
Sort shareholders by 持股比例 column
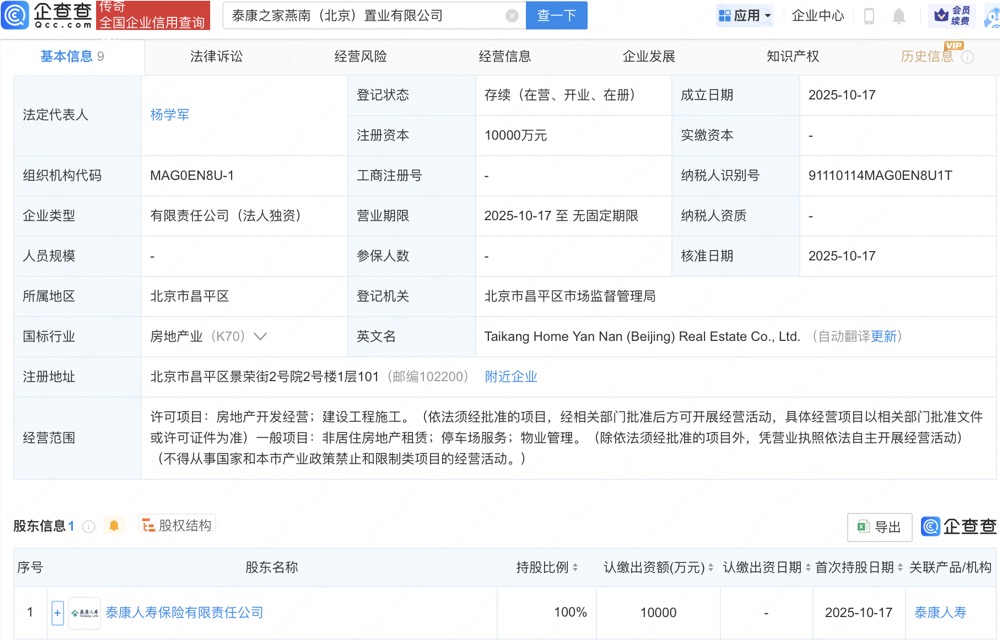coord(575,568)
